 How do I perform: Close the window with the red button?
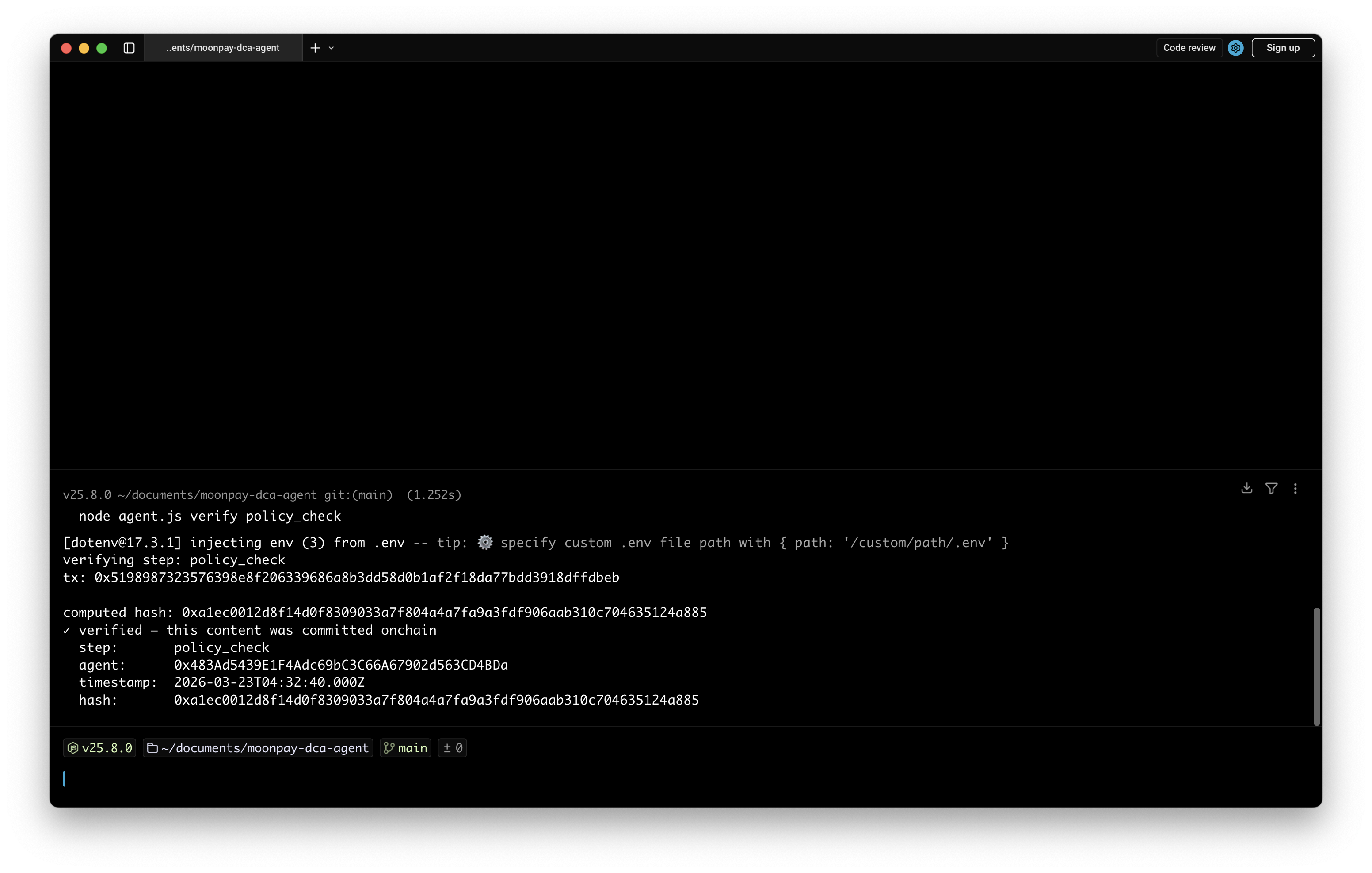pyautogui.click(x=66, y=48)
